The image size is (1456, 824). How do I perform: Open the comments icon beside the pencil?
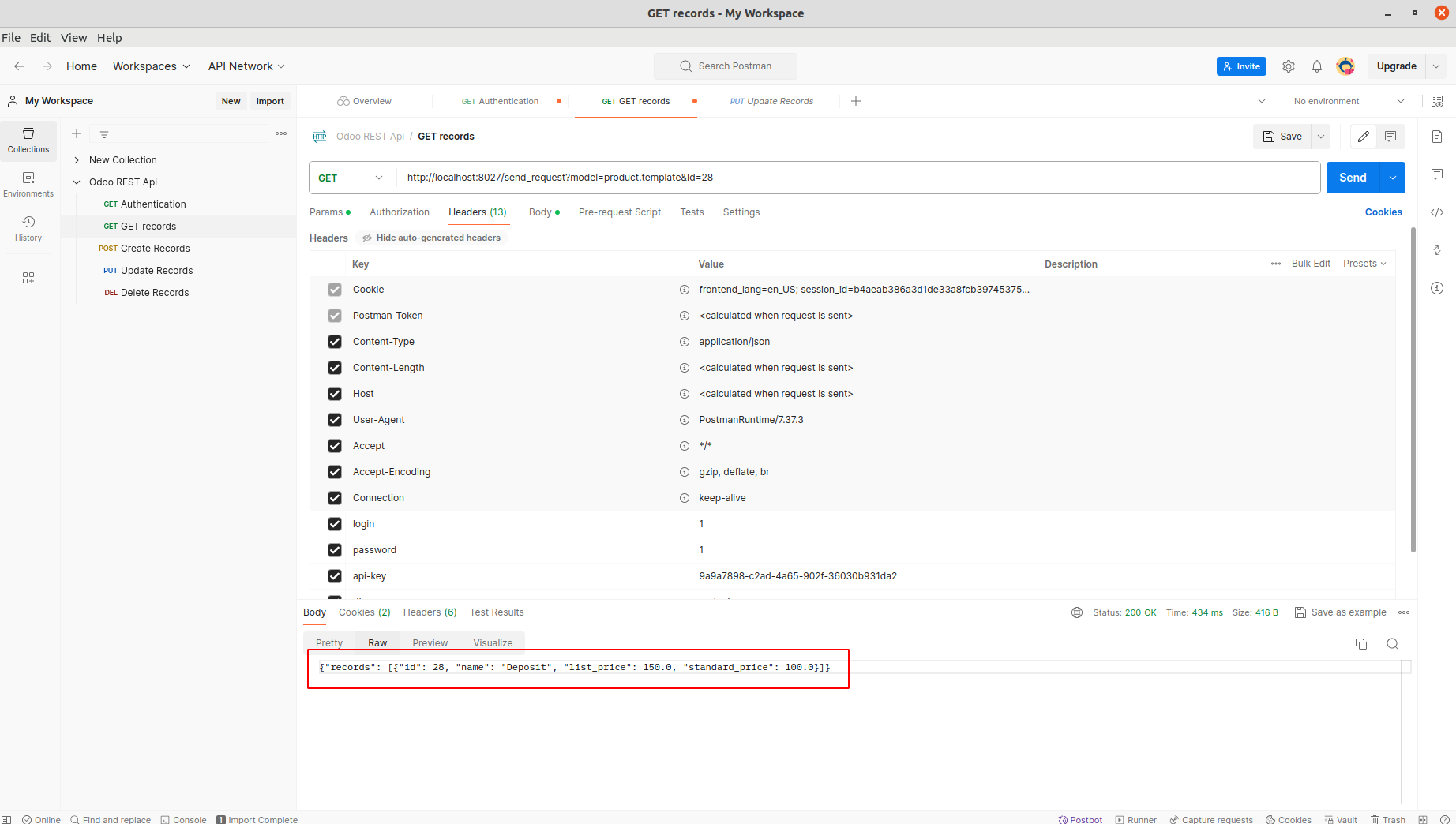(x=1390, y=137)
